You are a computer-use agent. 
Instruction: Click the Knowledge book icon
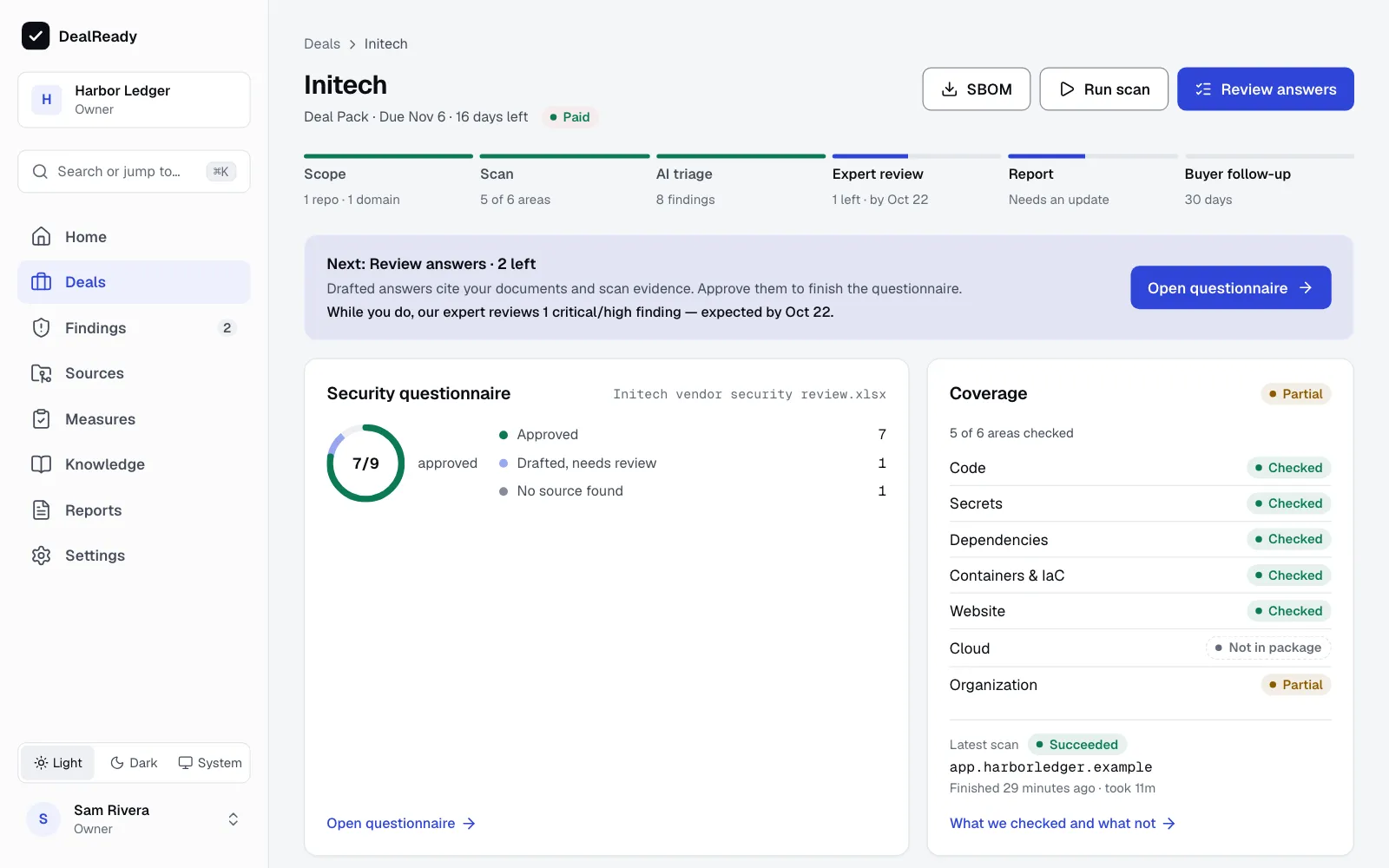click(41, 464)
